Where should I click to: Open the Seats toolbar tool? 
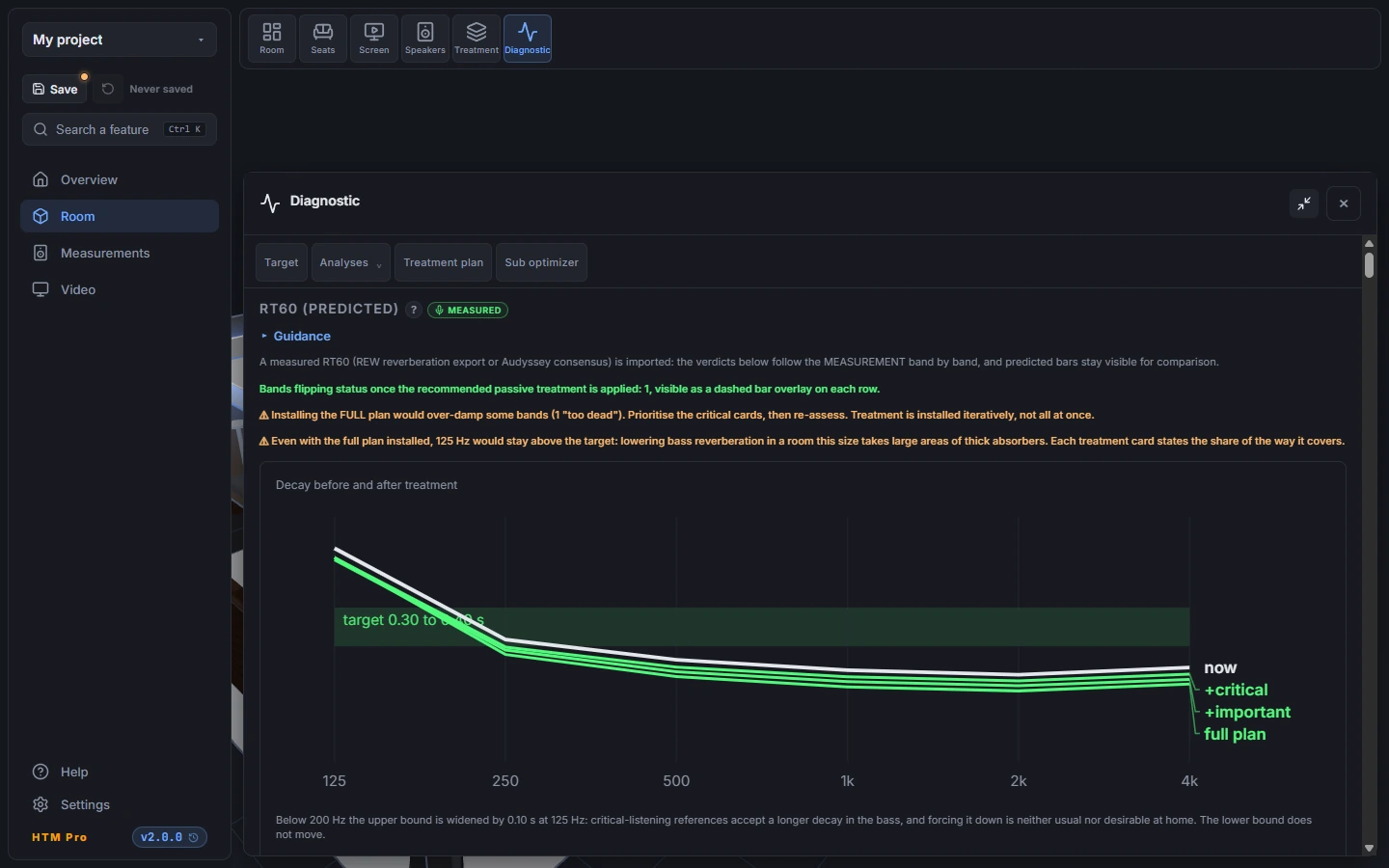[323, 39]
